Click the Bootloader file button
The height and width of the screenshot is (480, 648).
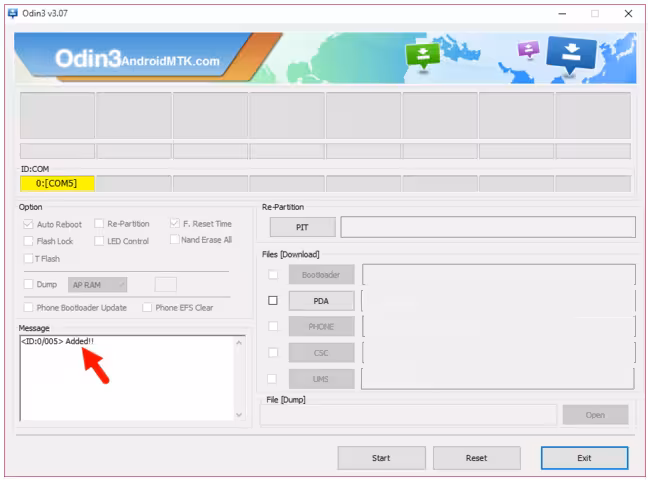(322, 275)
